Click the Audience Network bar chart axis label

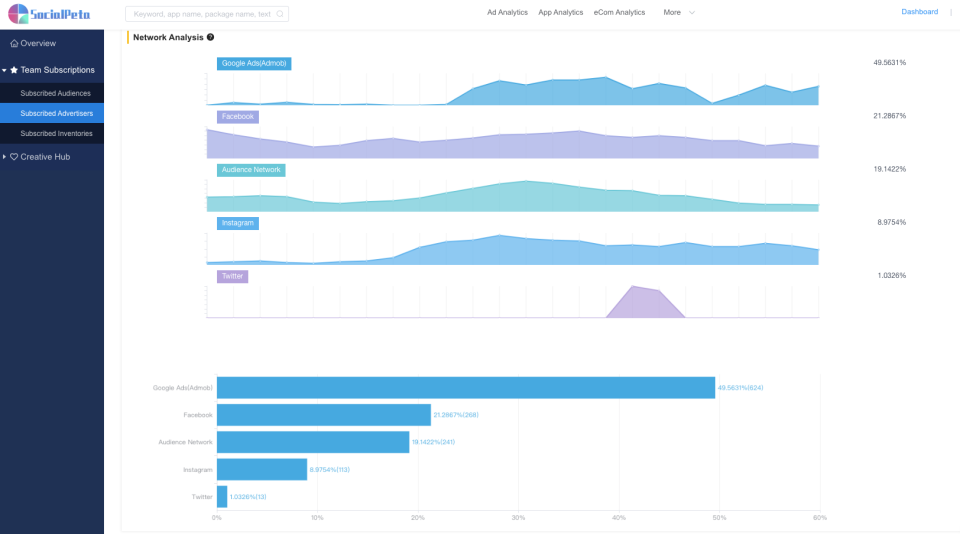tap(185, 442)
